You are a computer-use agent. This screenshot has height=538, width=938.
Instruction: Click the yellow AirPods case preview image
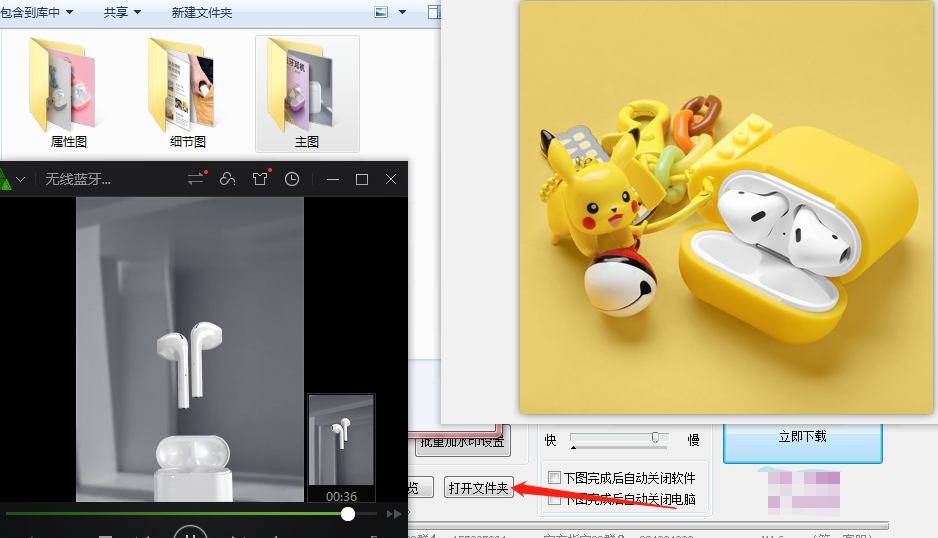726,207
